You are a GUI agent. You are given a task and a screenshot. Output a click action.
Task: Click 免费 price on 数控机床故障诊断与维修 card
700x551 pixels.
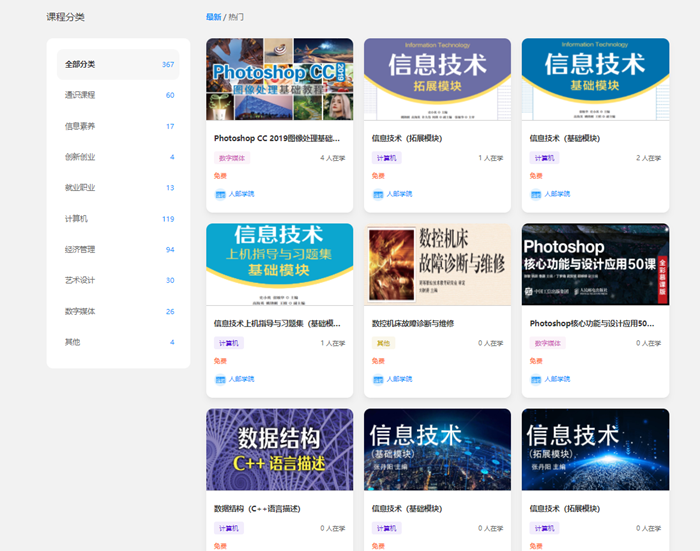[378, 361]
